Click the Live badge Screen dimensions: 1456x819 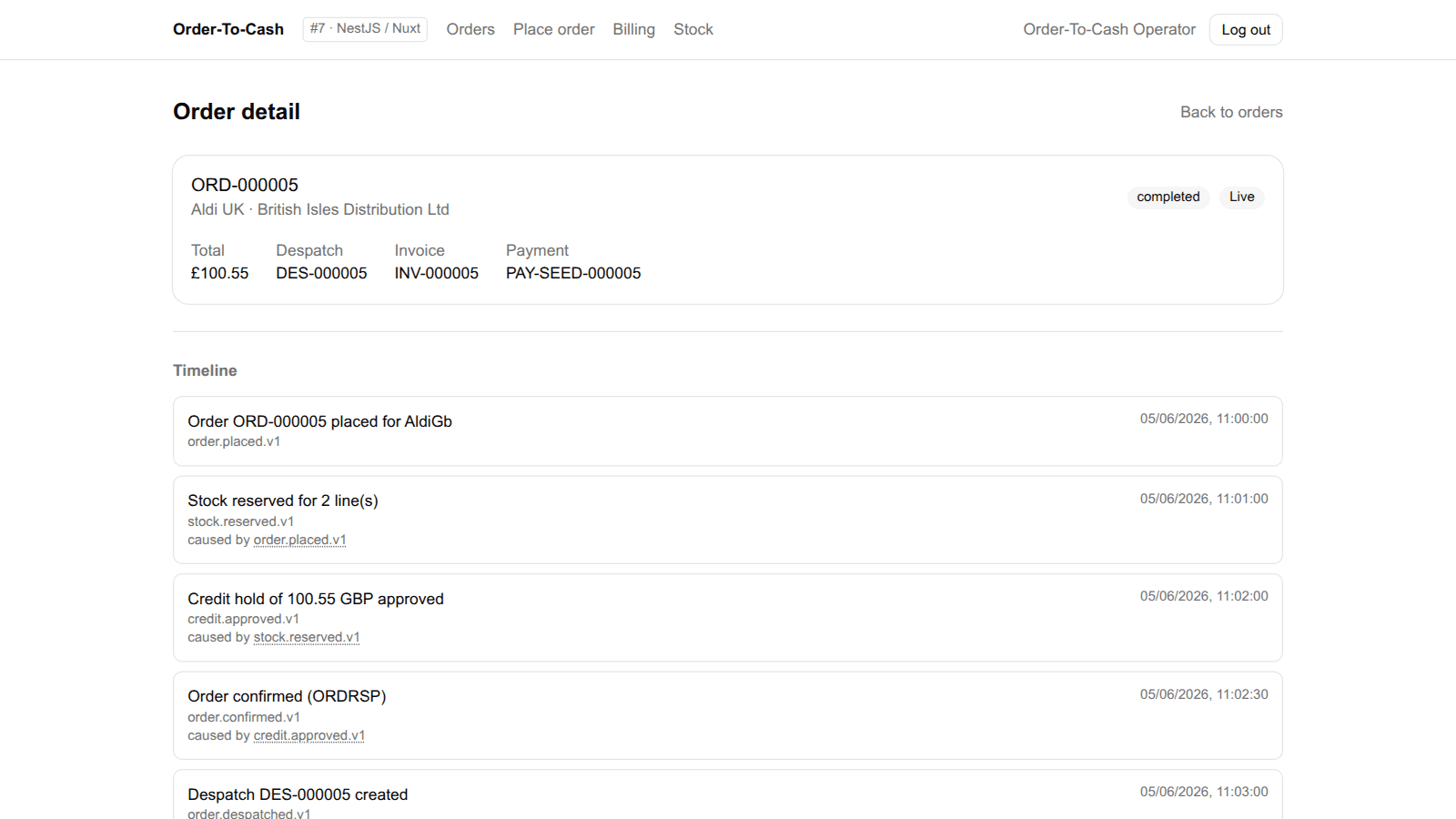click(1241, 197)
